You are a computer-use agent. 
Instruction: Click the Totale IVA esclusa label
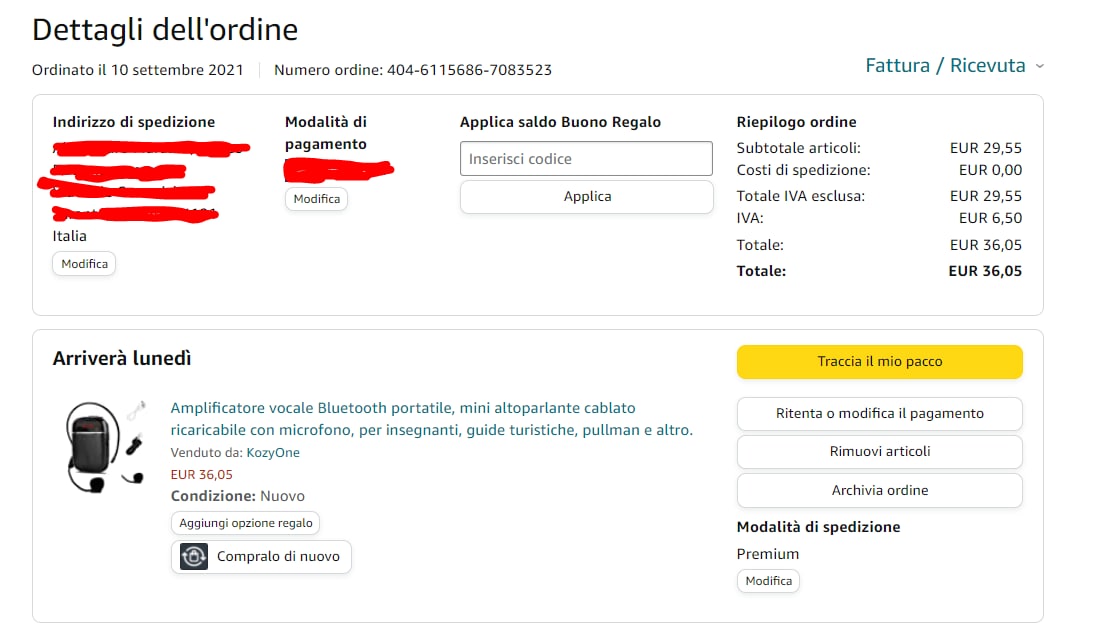click(x=800, y=196)
